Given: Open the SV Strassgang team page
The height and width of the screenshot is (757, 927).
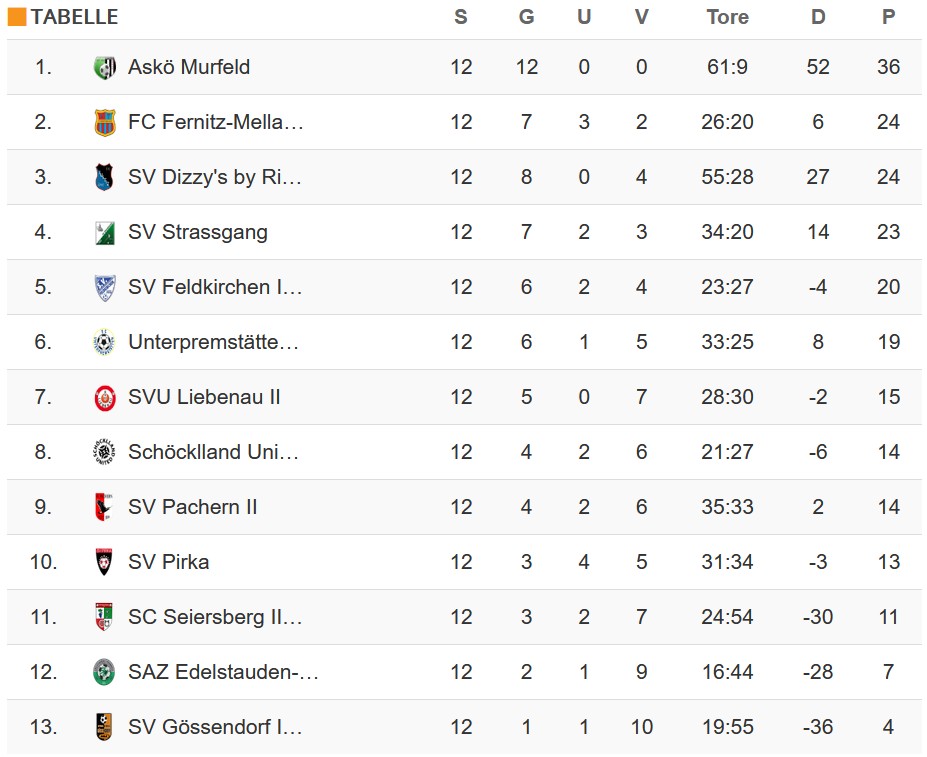Looking at the screenshot, I should (x=198, y=233).
